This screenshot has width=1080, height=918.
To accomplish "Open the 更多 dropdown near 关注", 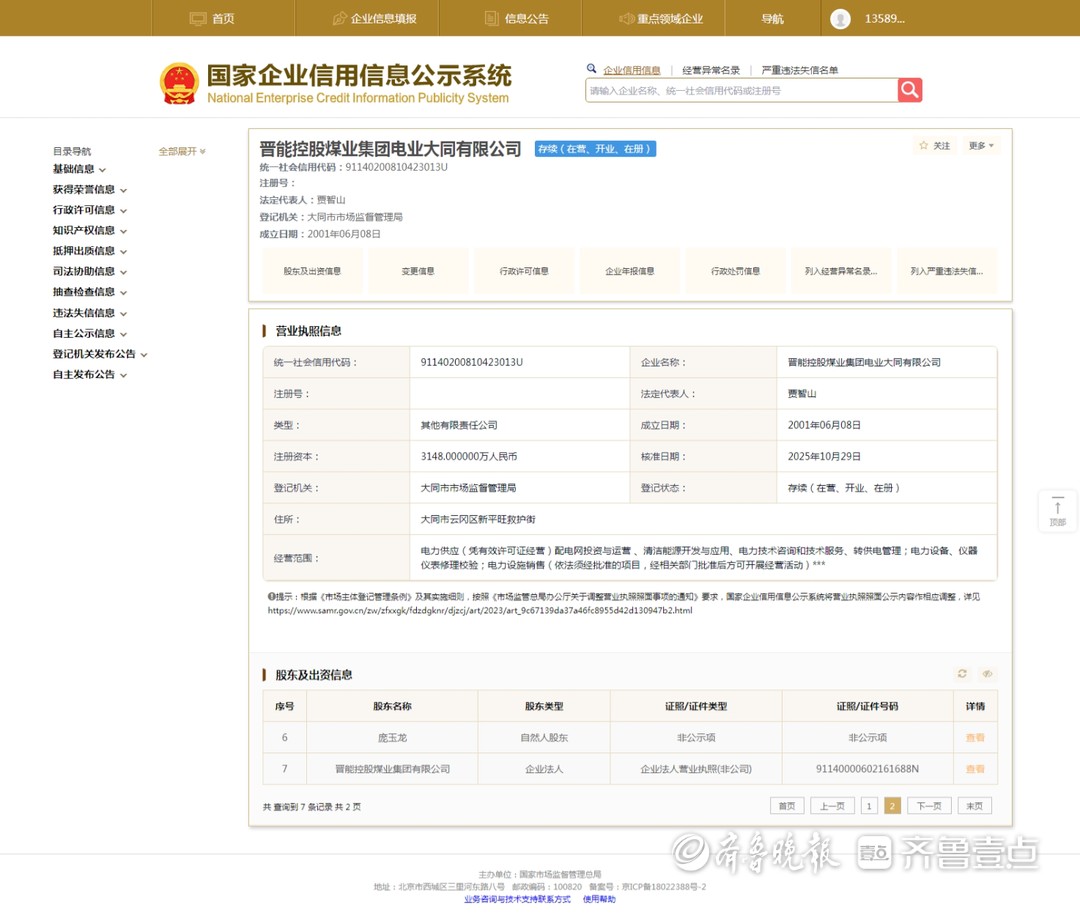I will [980, 145].
